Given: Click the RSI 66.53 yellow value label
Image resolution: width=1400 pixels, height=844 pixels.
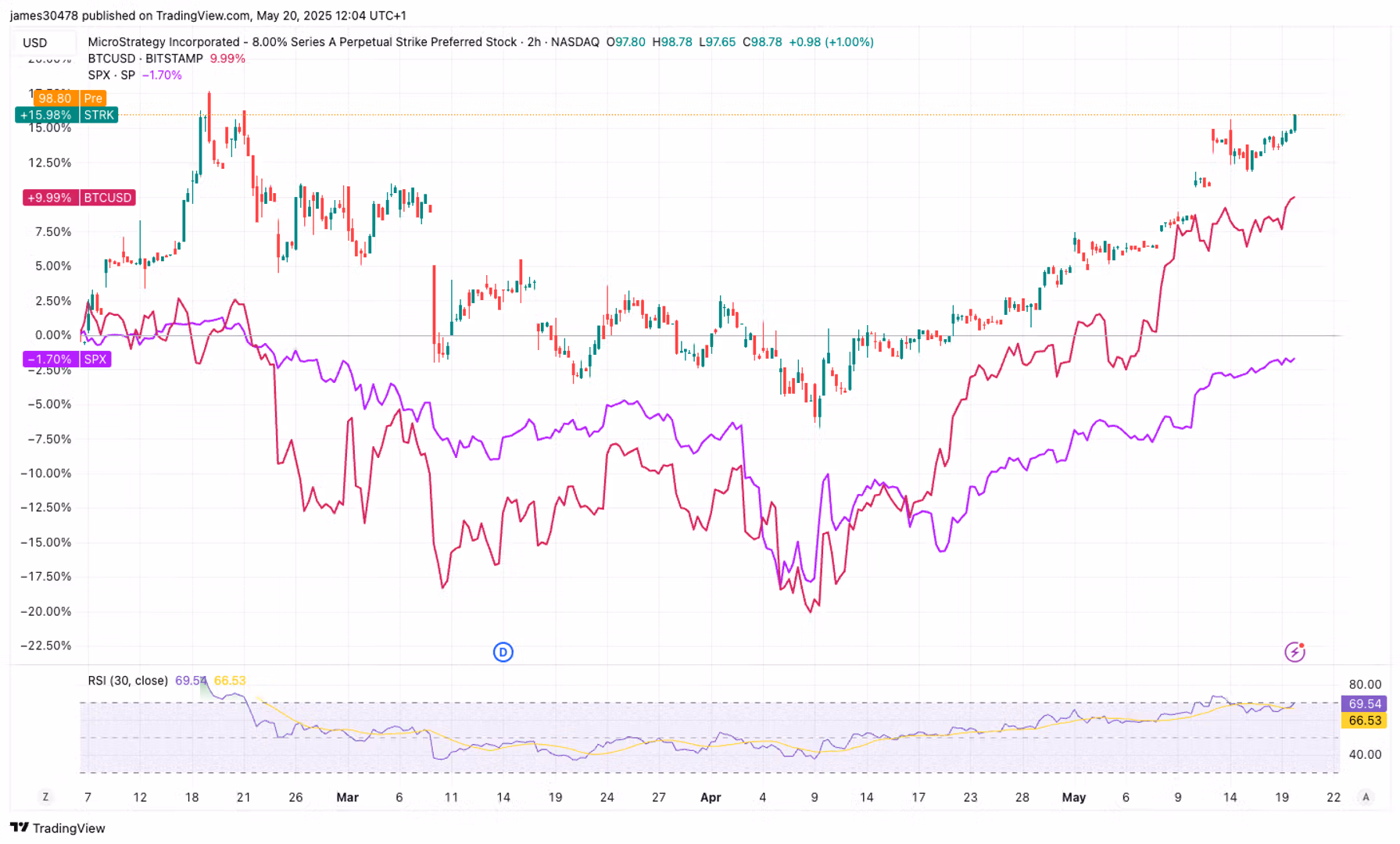Looking at the screenshot, I should point(1364,721).
